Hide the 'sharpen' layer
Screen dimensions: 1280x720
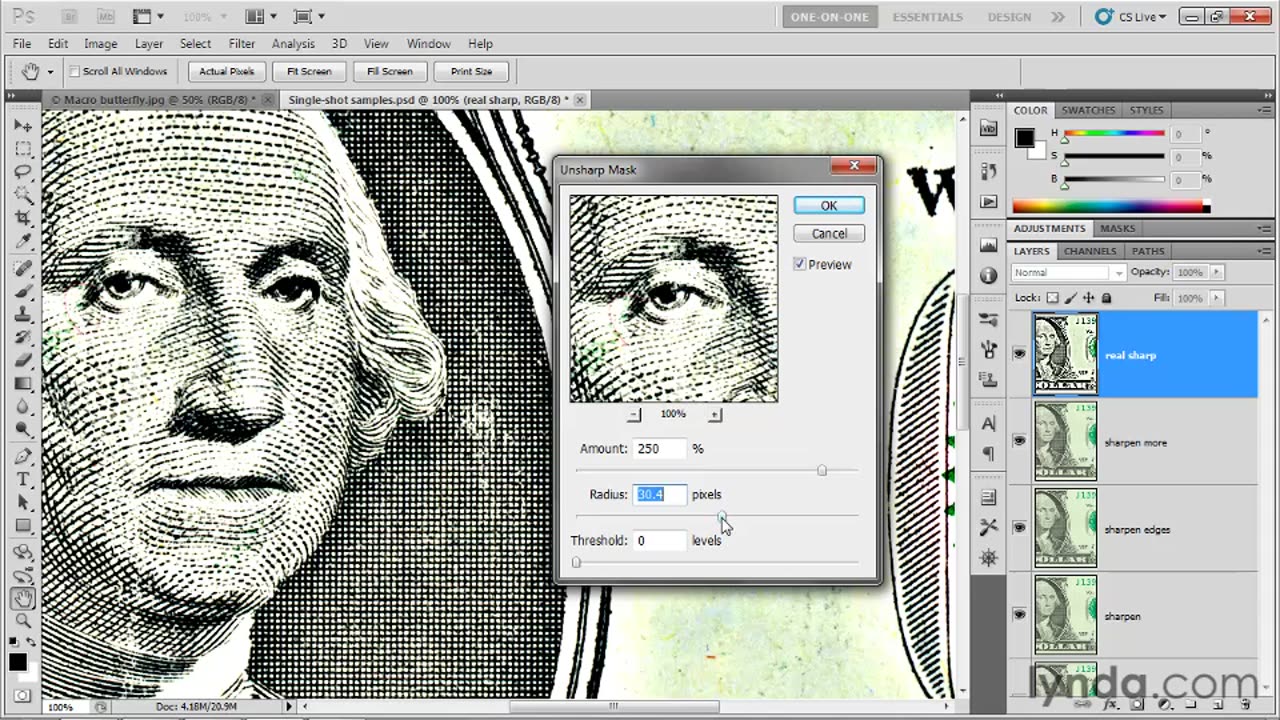tap(1019, 615)
